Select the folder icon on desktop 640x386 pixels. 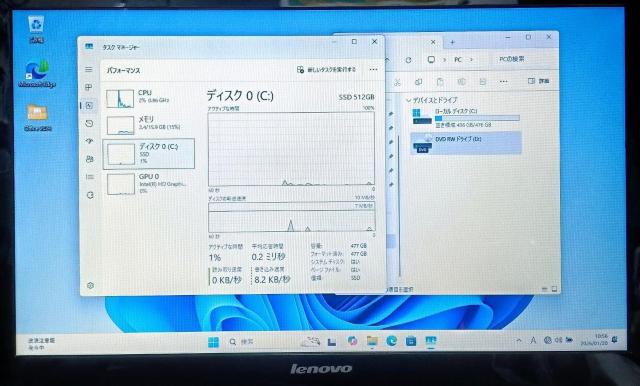point(38,118)
